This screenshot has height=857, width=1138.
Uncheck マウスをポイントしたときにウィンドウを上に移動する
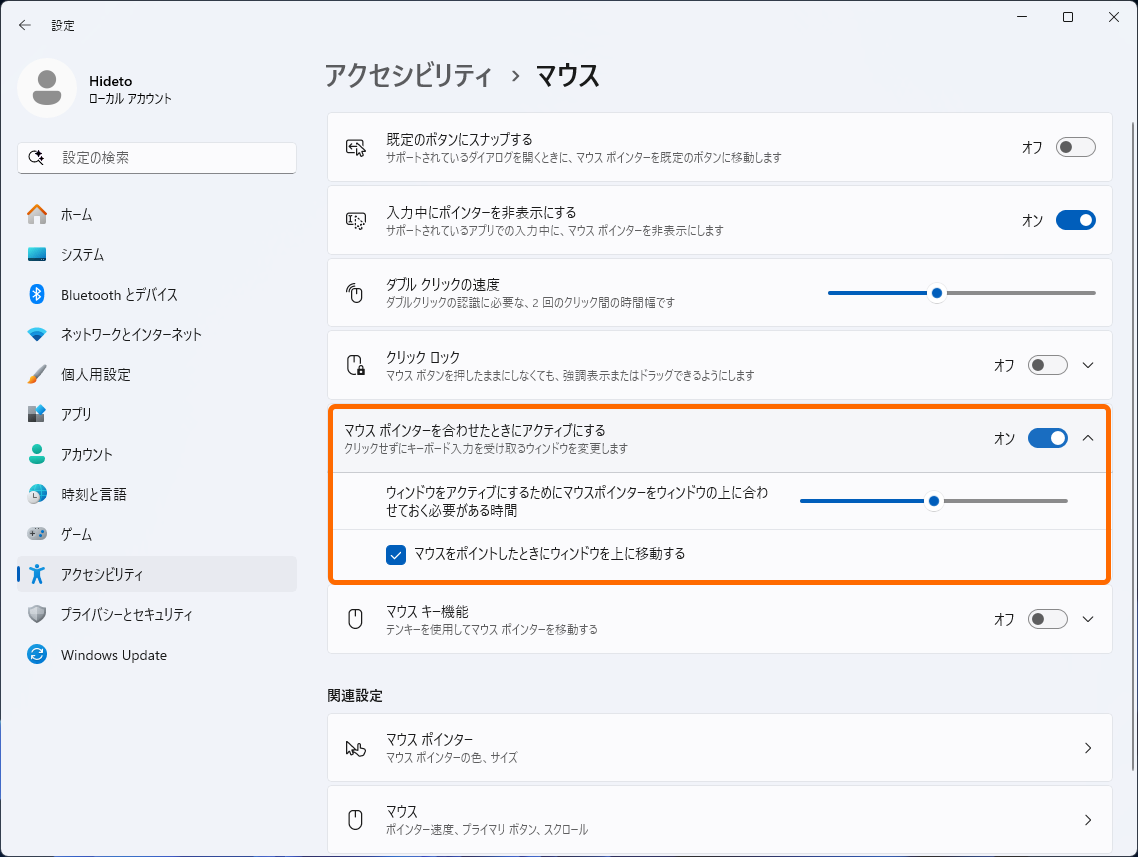pos(395,555)
